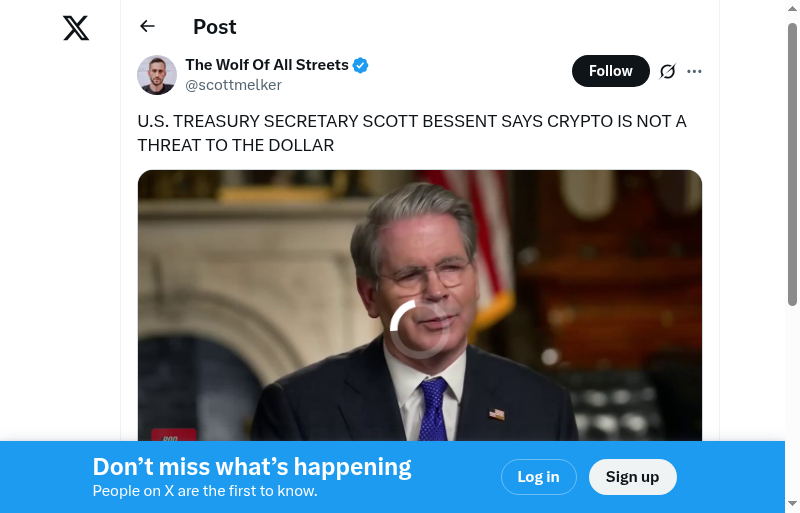The width and height of the screenshot is (800, 513).
Task: Click the blue verified badge
Action: 361,66
